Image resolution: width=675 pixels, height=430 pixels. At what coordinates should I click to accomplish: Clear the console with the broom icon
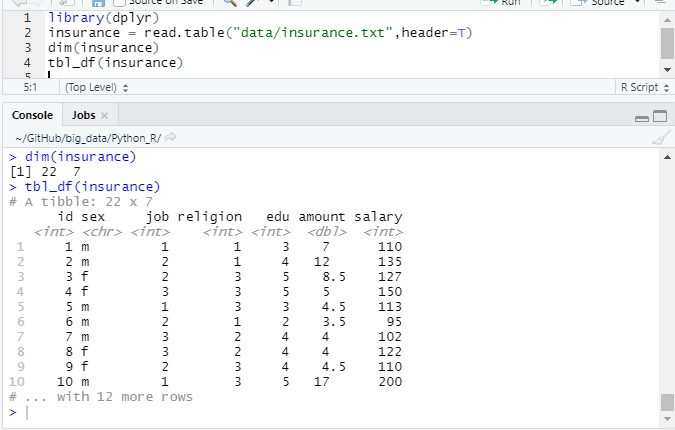click(661, 138)
